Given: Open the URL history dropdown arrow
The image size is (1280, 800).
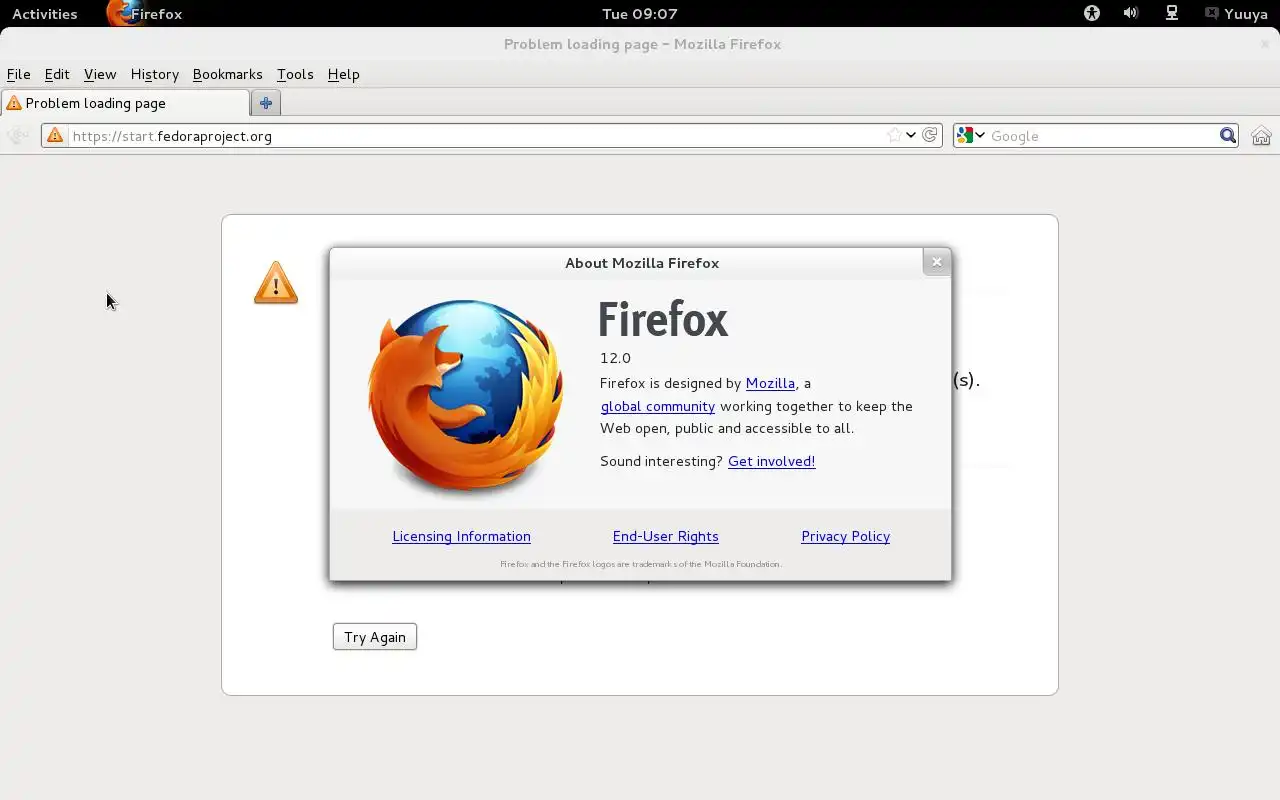Looking at the screenshot, I should [911, 135].
